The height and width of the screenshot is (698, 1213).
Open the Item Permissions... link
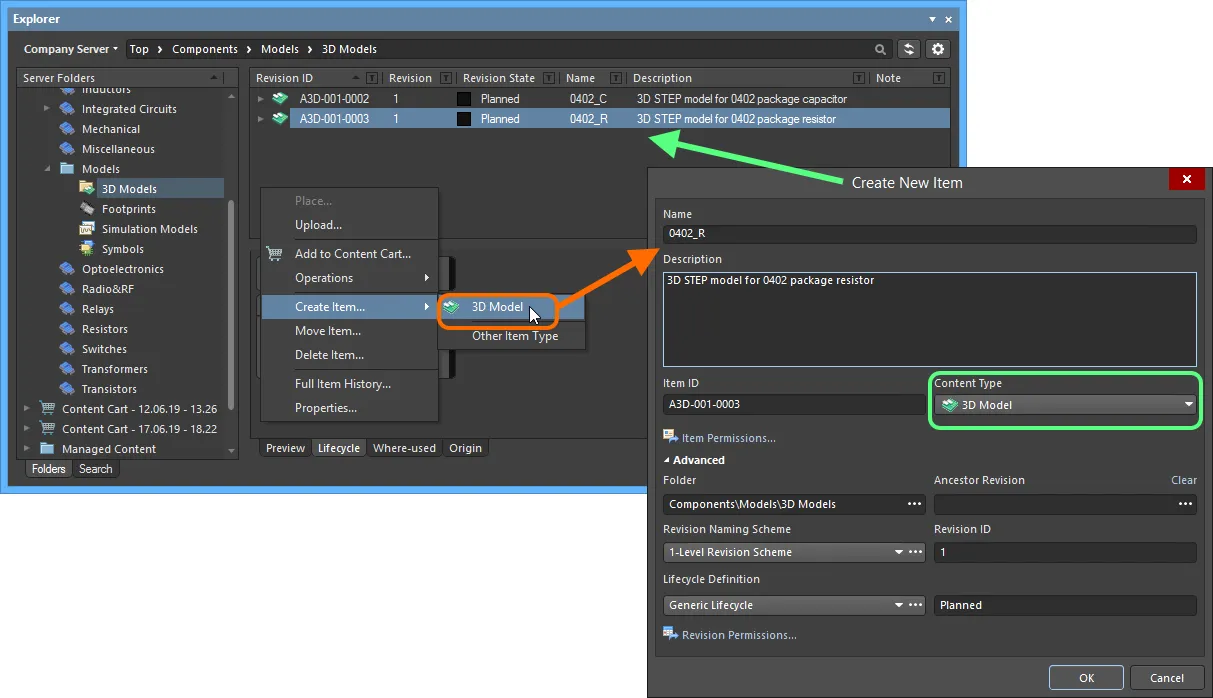coord(729,438)
